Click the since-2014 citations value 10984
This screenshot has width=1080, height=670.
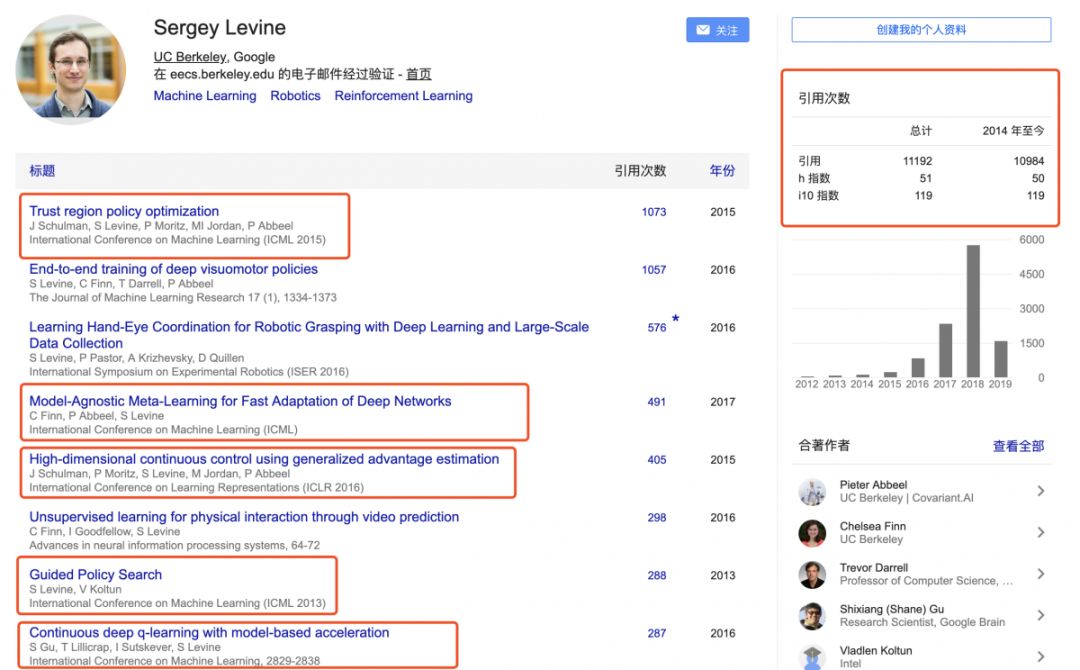pos(1028,161)
